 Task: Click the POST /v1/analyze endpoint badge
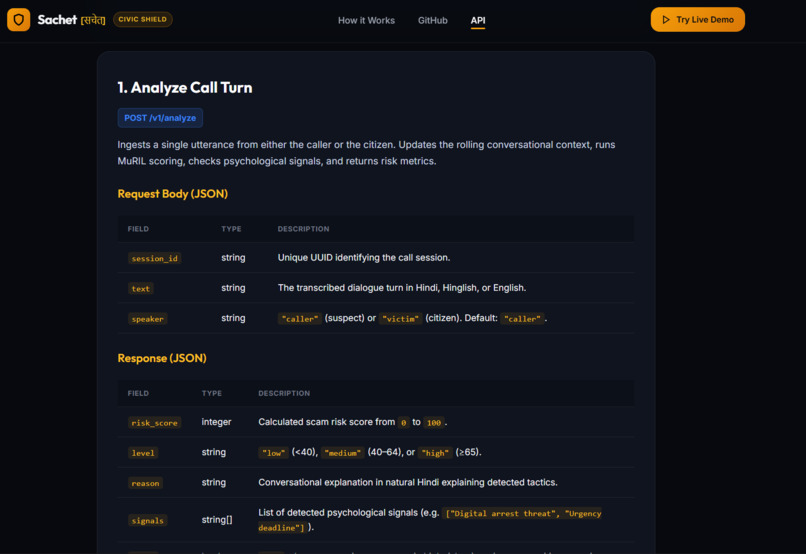pyautogui.click(x=160, y=118)
